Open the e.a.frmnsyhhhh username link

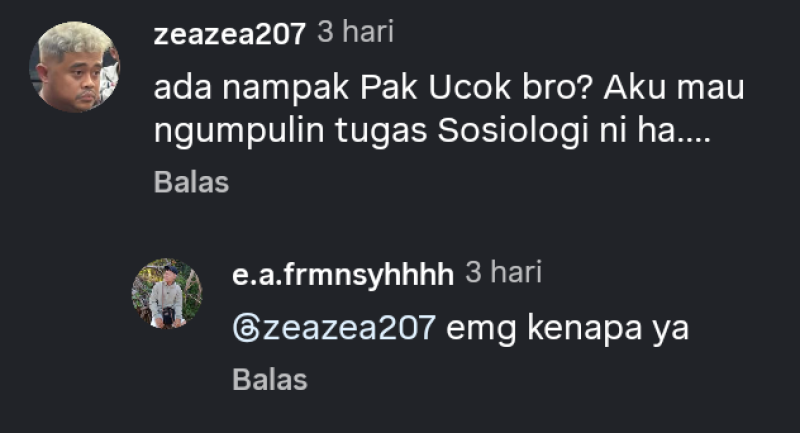[x=343, y=274]
